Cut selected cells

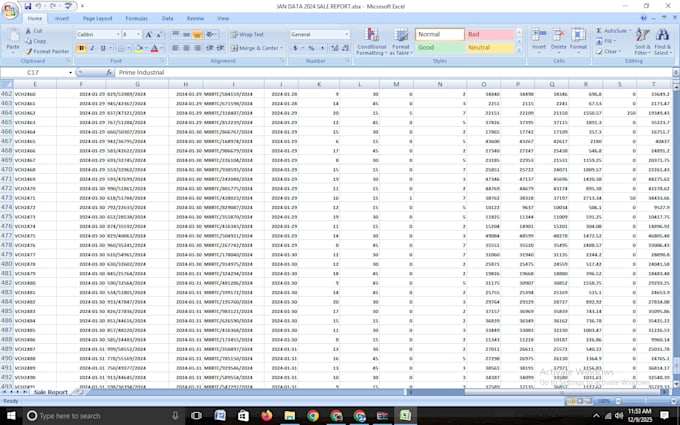(x=34, y=31)
